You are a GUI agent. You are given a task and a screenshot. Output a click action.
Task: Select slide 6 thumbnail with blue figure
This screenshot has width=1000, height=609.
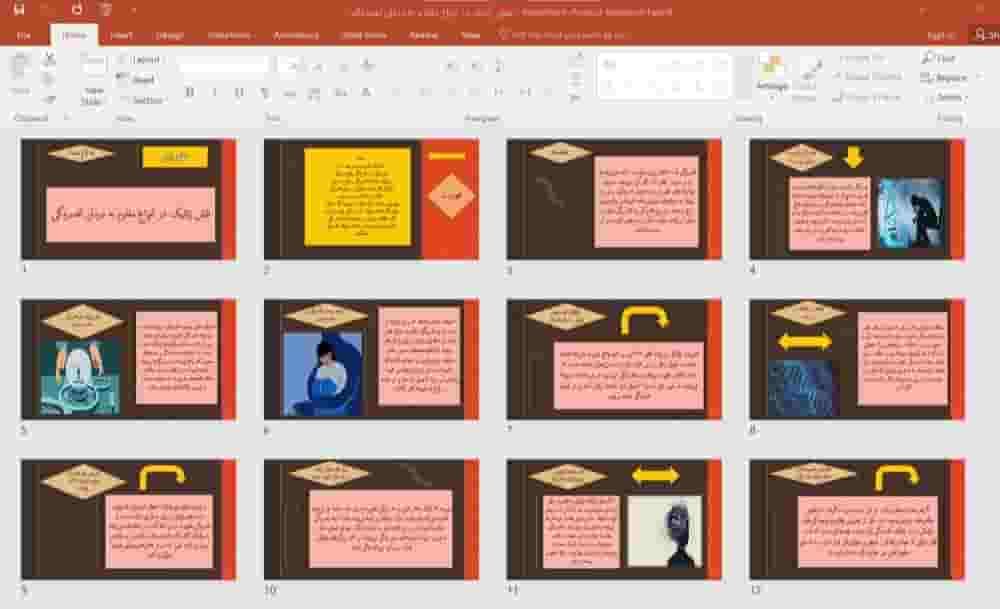pos(371,359)
